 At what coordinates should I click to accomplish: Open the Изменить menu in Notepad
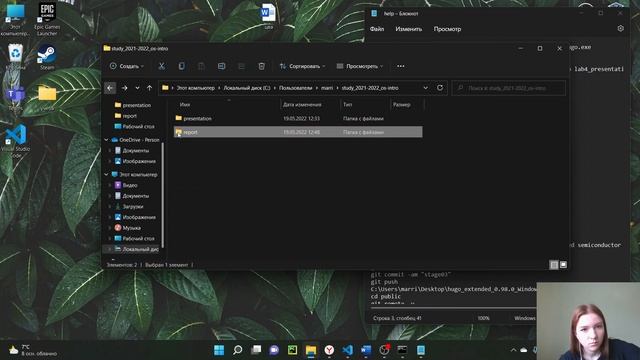click(x=409, y=29)
